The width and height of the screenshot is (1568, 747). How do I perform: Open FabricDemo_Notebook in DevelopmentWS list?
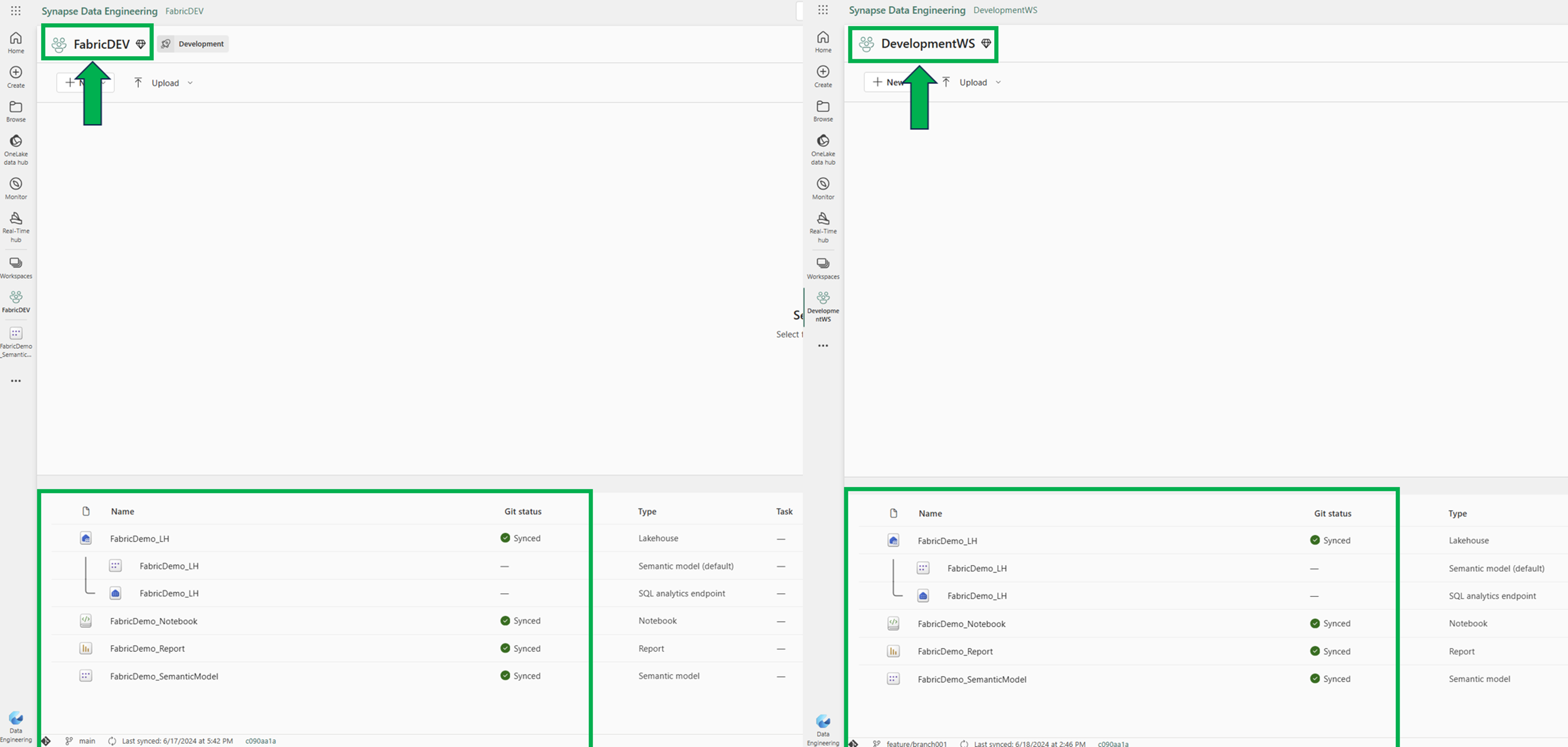click(961, 624)
